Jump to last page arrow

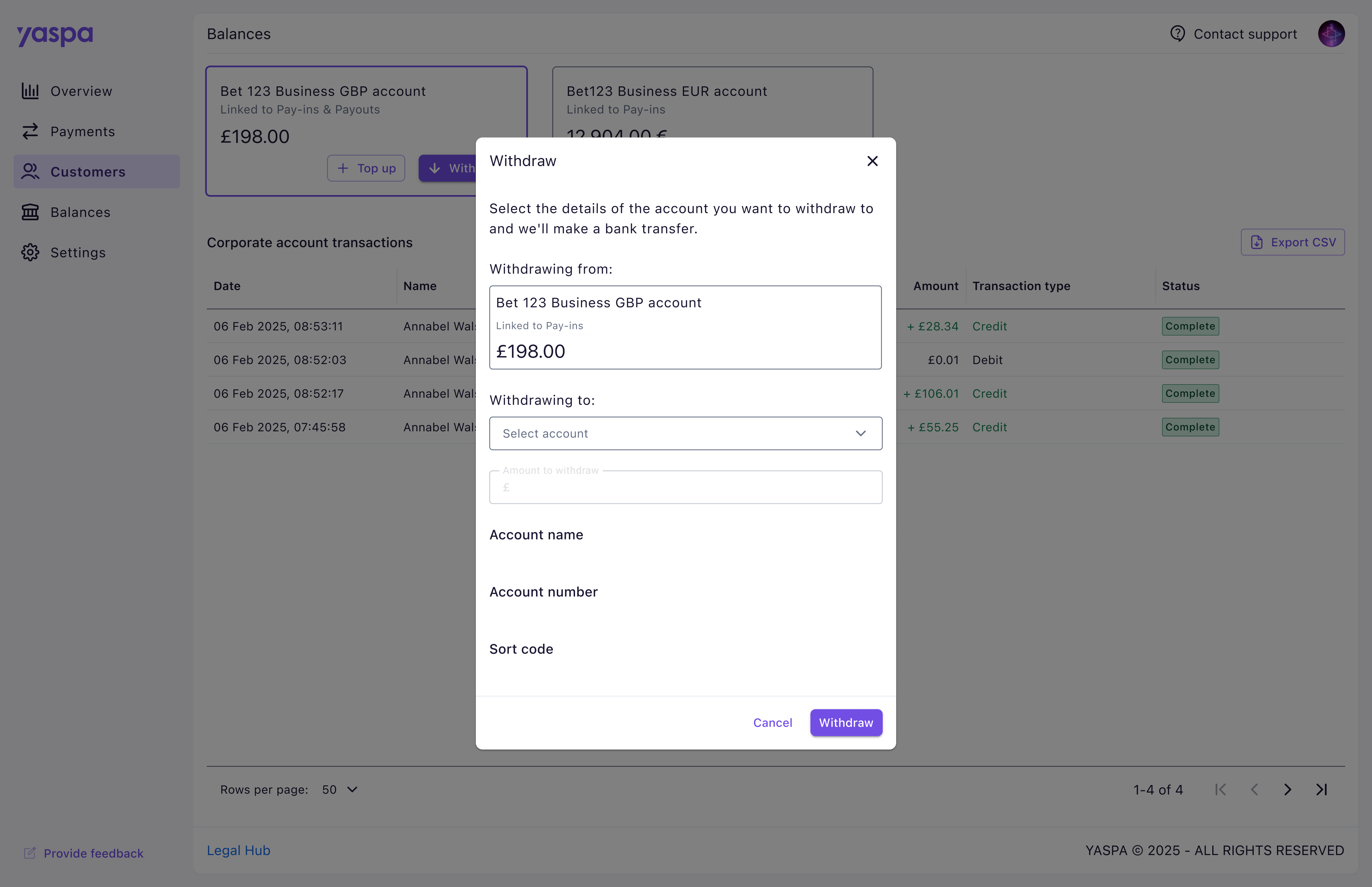click(x=1321, y=790)
